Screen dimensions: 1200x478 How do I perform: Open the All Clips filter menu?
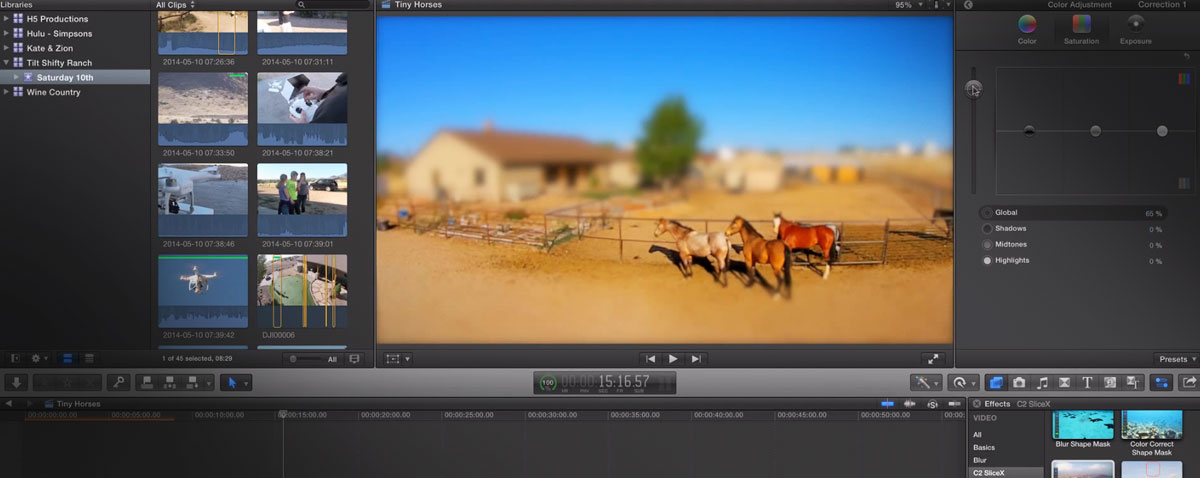176,5
